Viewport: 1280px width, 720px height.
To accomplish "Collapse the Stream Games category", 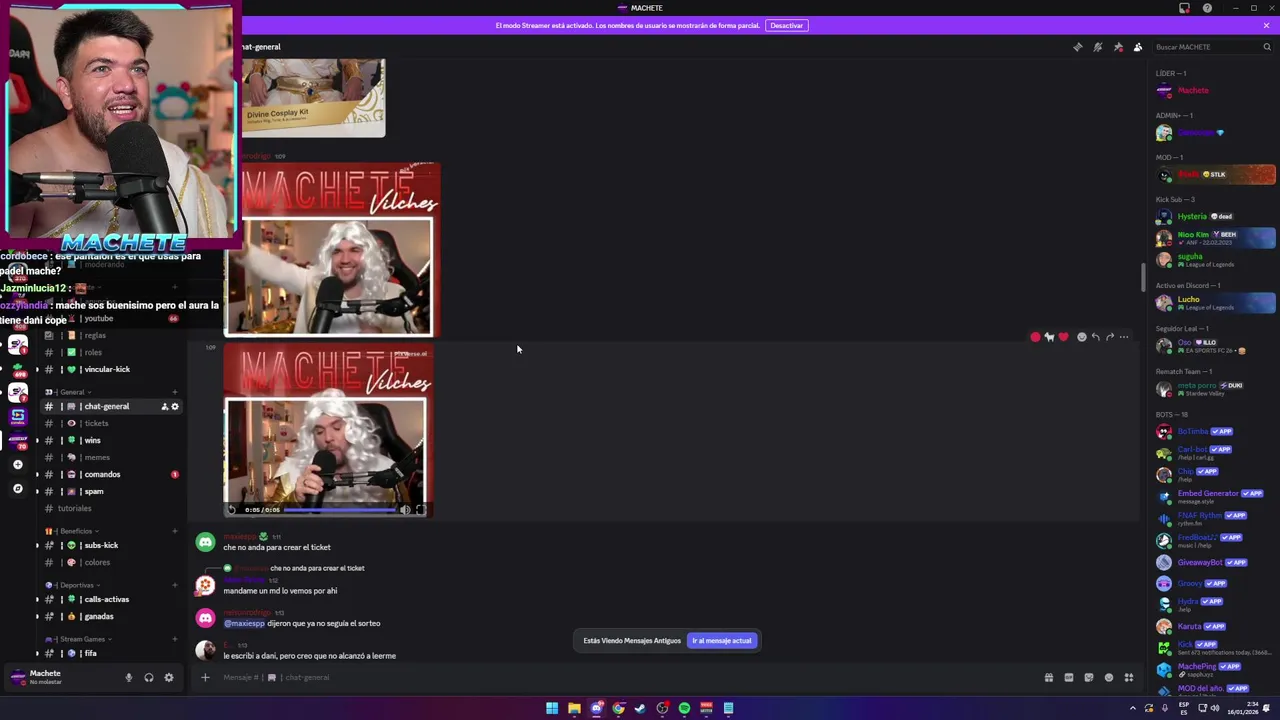I will (x=78, y=639).
